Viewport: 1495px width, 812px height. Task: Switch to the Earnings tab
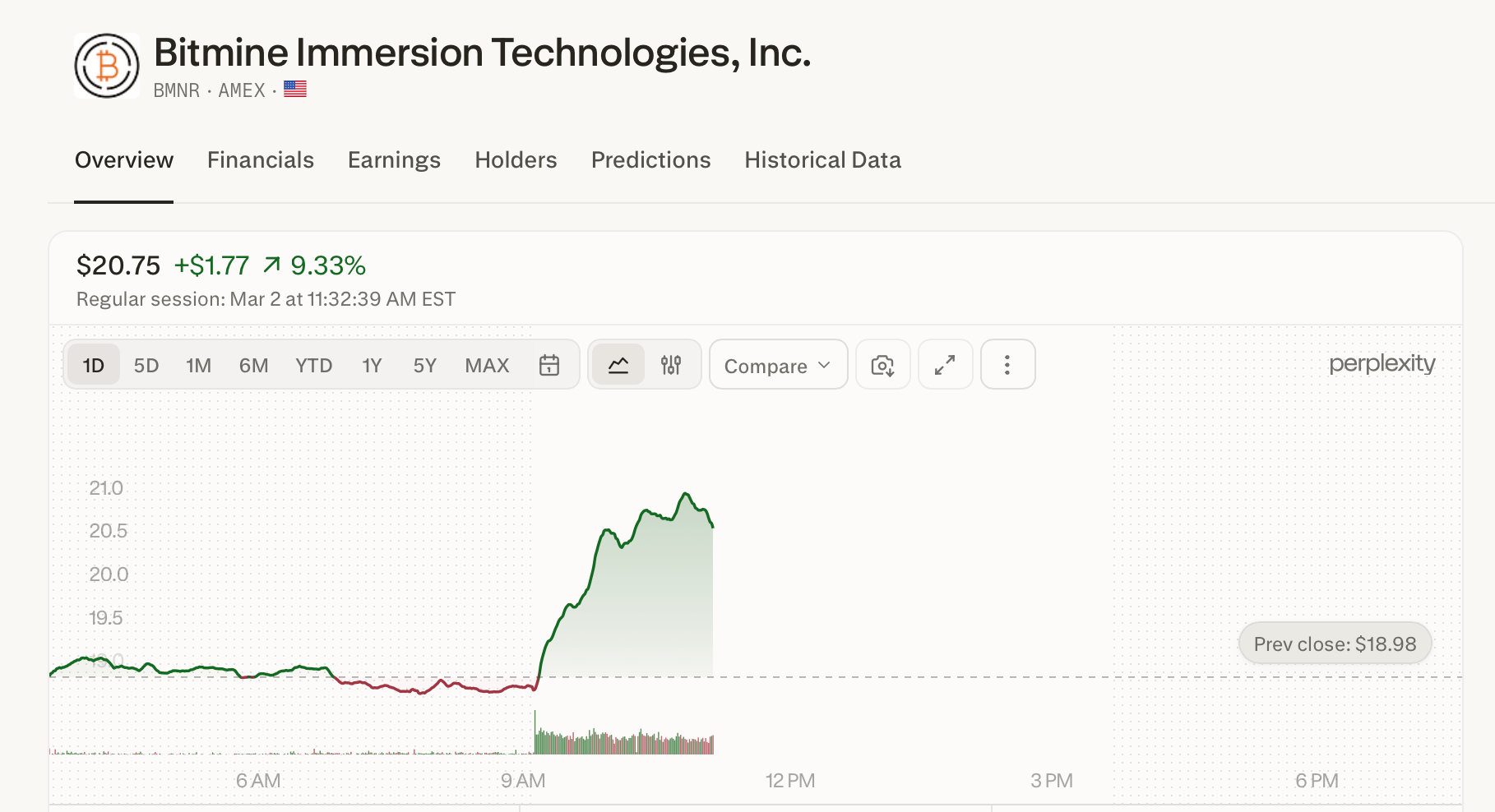coord(394,159)
